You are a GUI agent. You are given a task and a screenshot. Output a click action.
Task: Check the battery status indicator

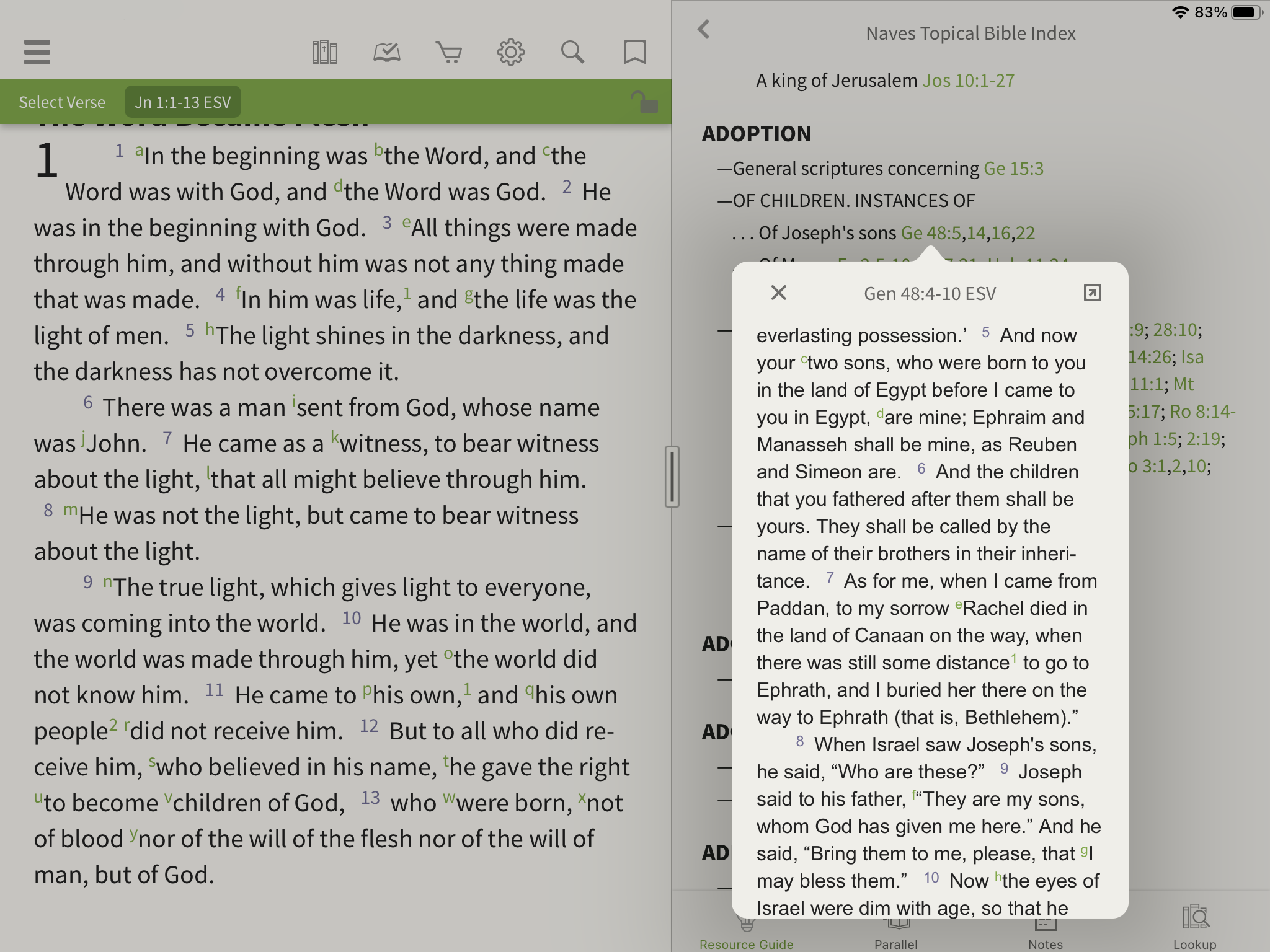(x=1248, y=12)
